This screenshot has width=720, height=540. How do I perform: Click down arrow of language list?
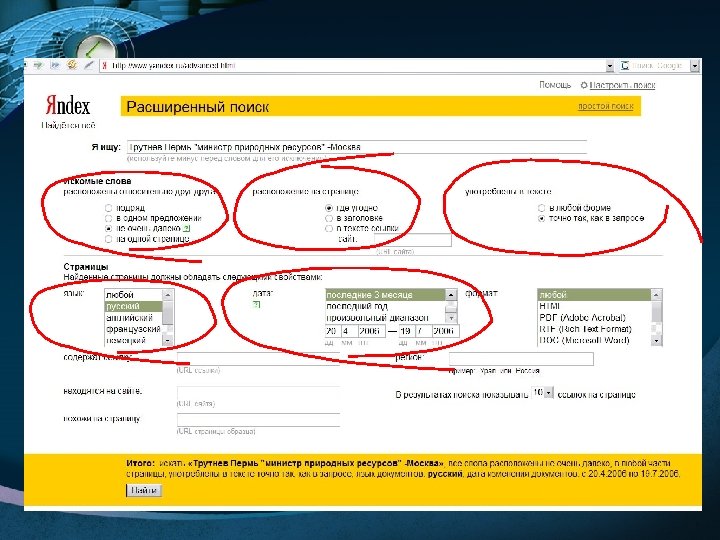tap(168, 341)
